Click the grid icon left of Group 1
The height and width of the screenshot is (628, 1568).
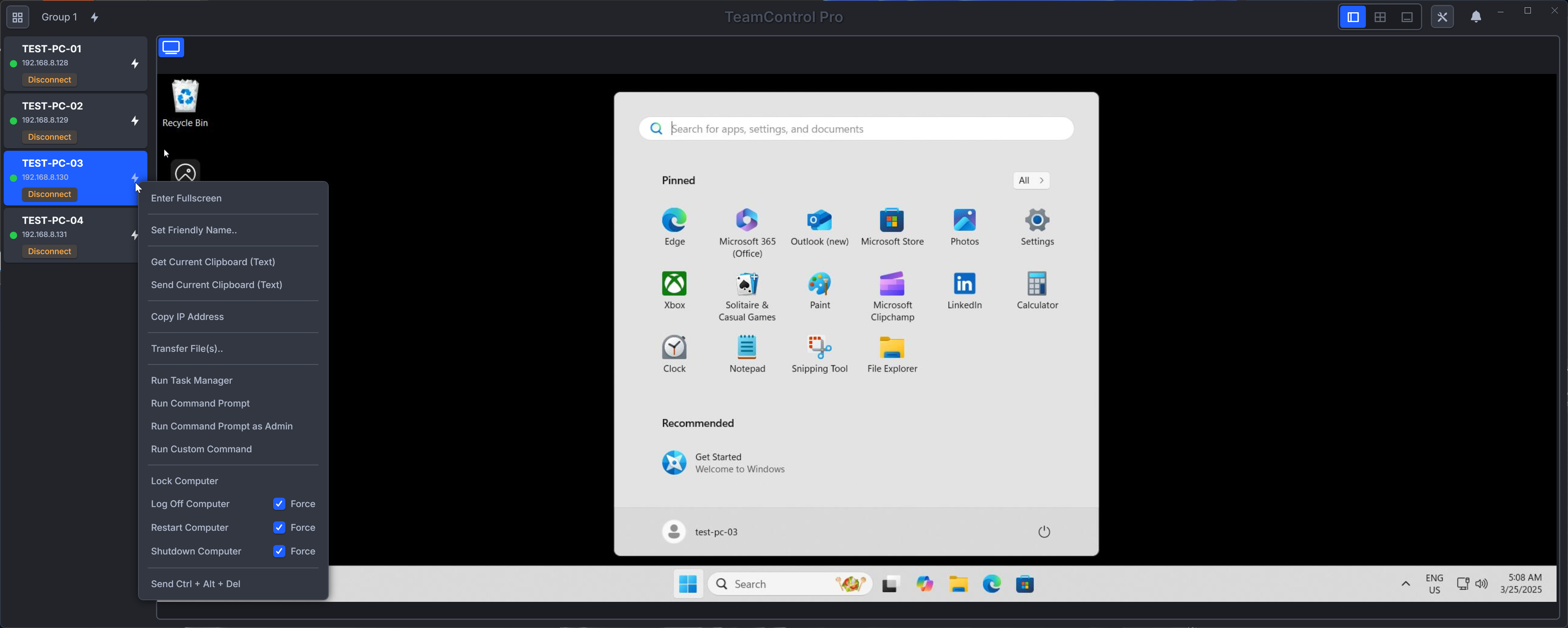tap(18, 17)
